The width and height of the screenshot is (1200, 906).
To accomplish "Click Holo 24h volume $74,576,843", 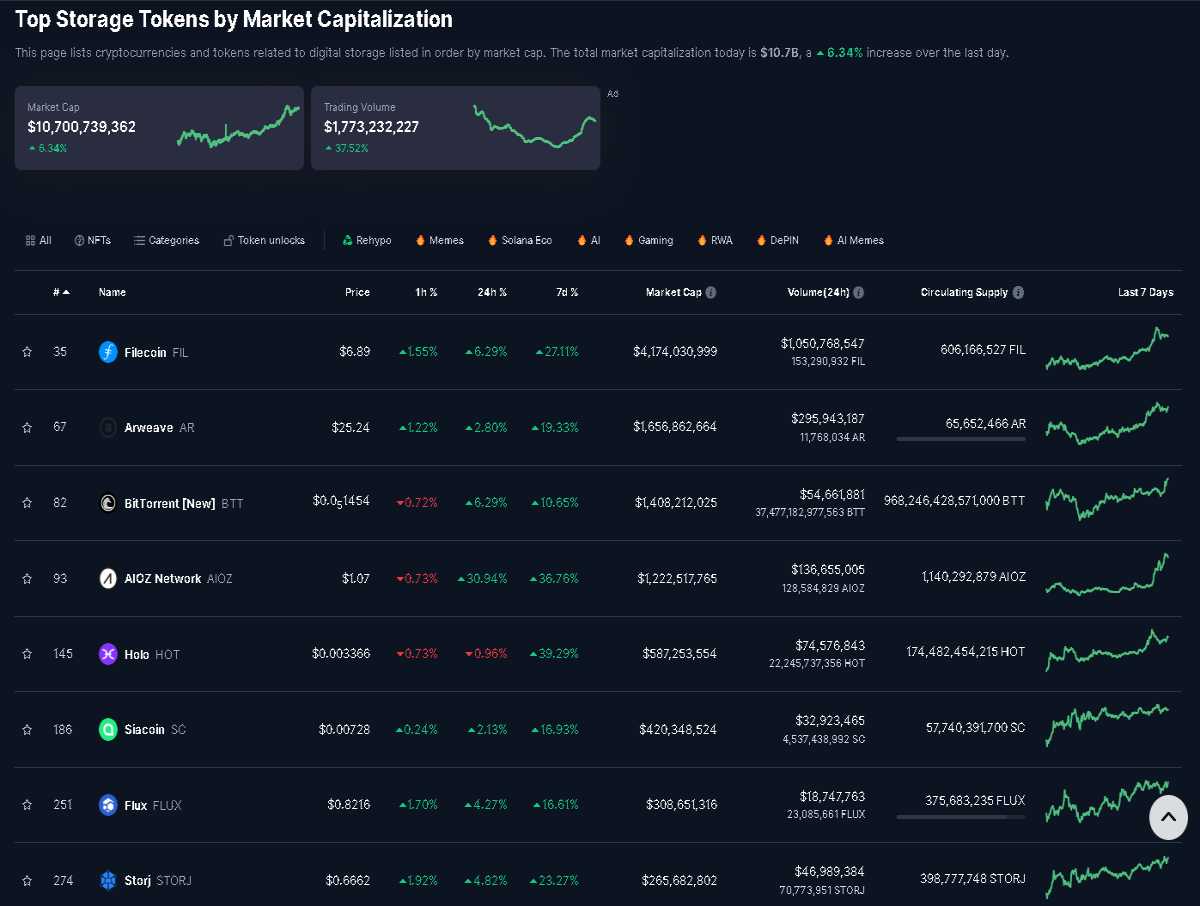I will (x=828, y=645).
